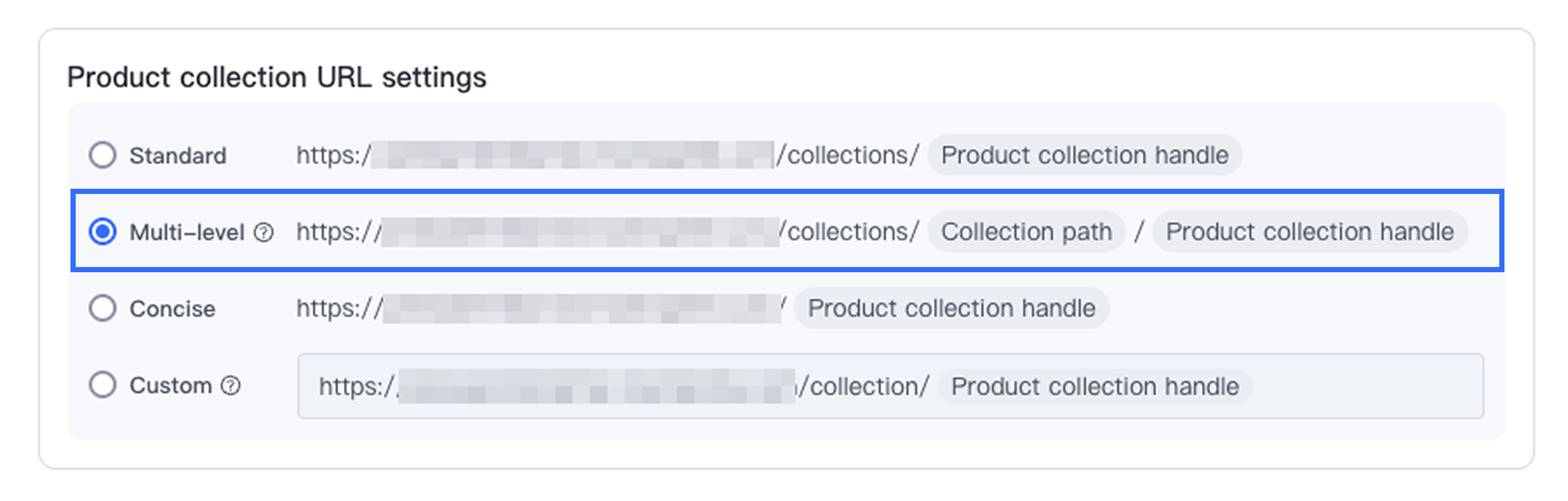Select the Standard radio button
Viewport: 1568px width, 501px height.
pos(103,155)
